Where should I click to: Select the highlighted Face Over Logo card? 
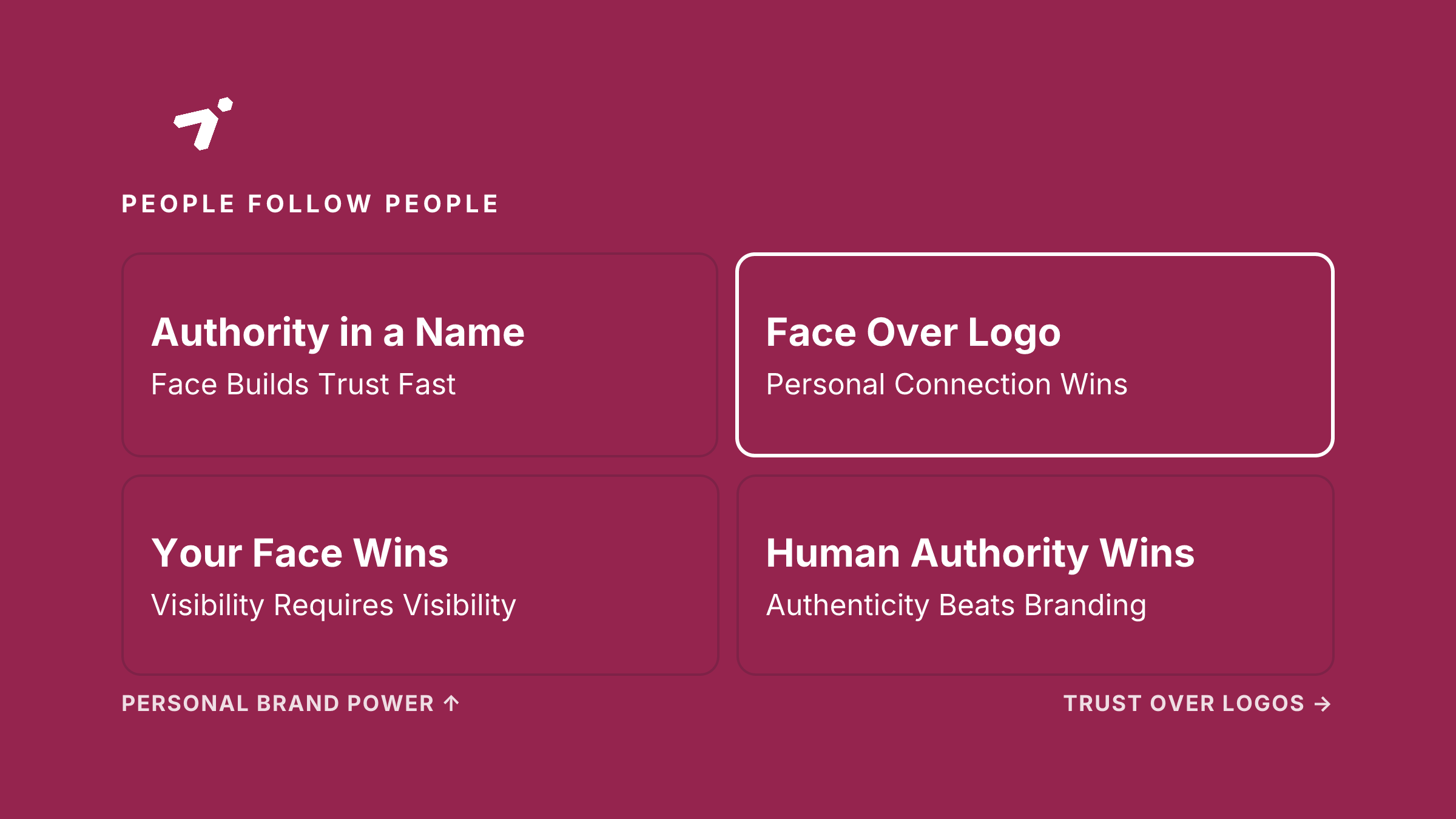(1035, 355)
